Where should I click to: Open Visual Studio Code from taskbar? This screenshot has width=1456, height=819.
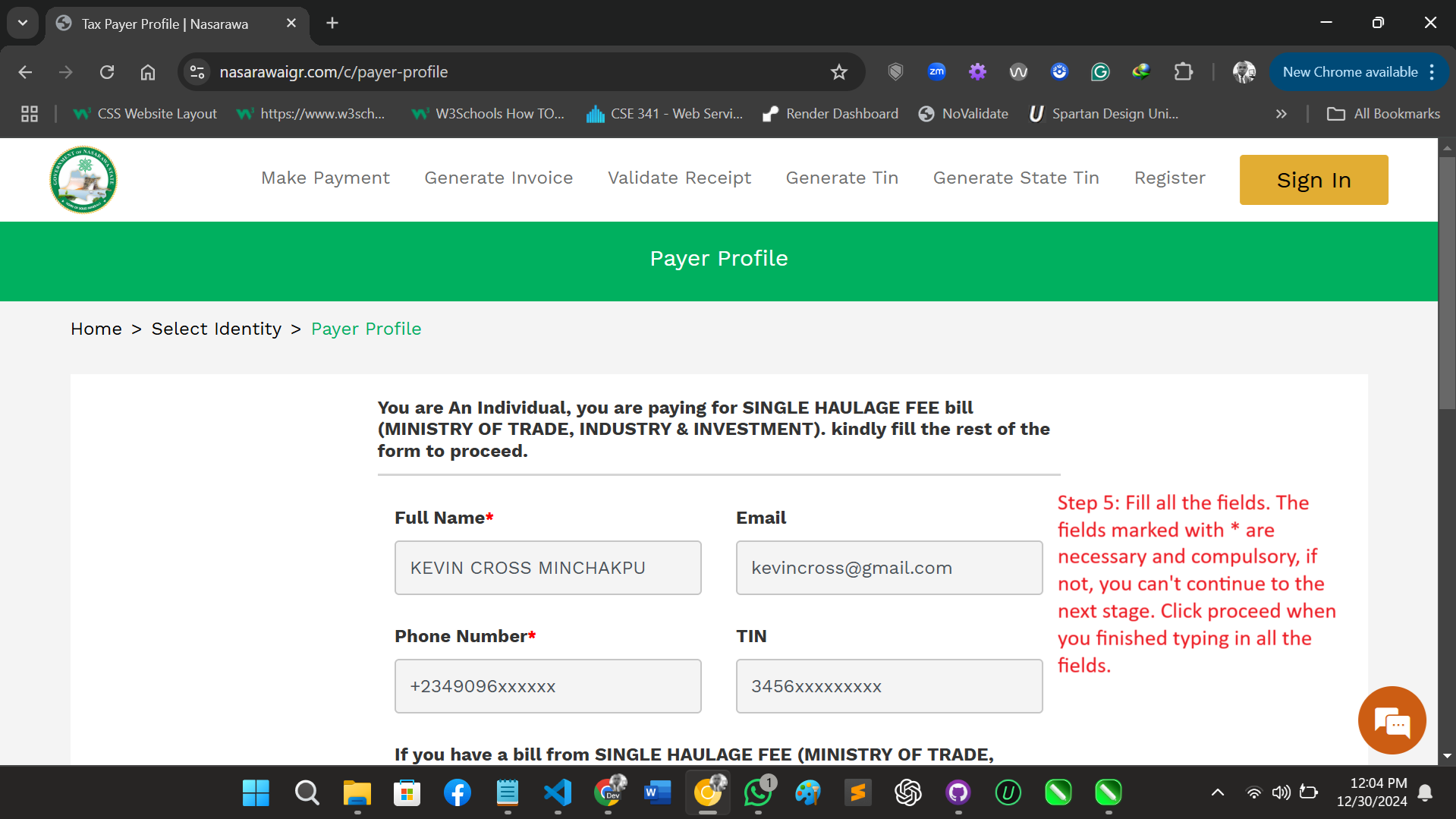pyautogui.click(x=558, y=793)
